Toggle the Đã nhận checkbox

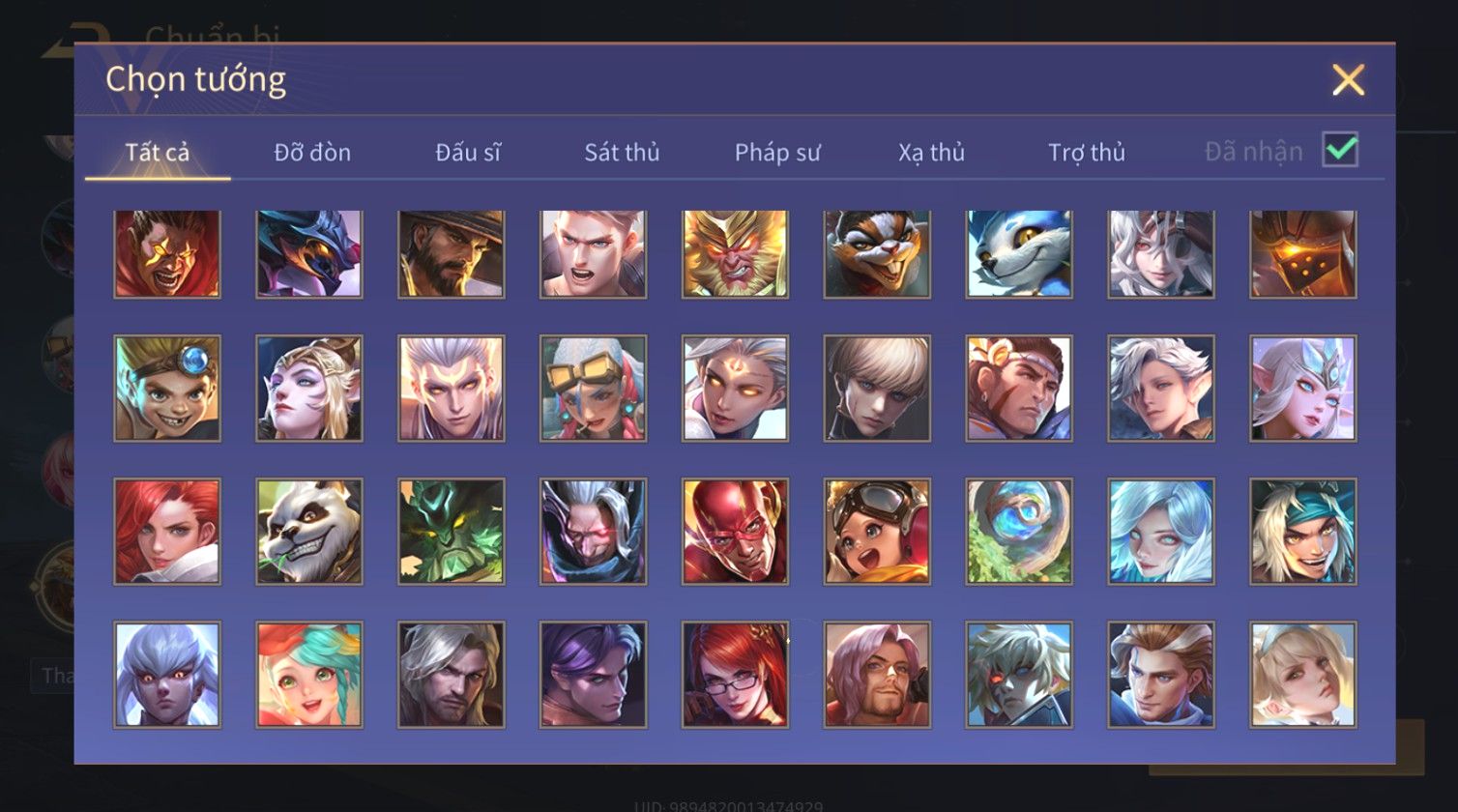[1340, 150]
